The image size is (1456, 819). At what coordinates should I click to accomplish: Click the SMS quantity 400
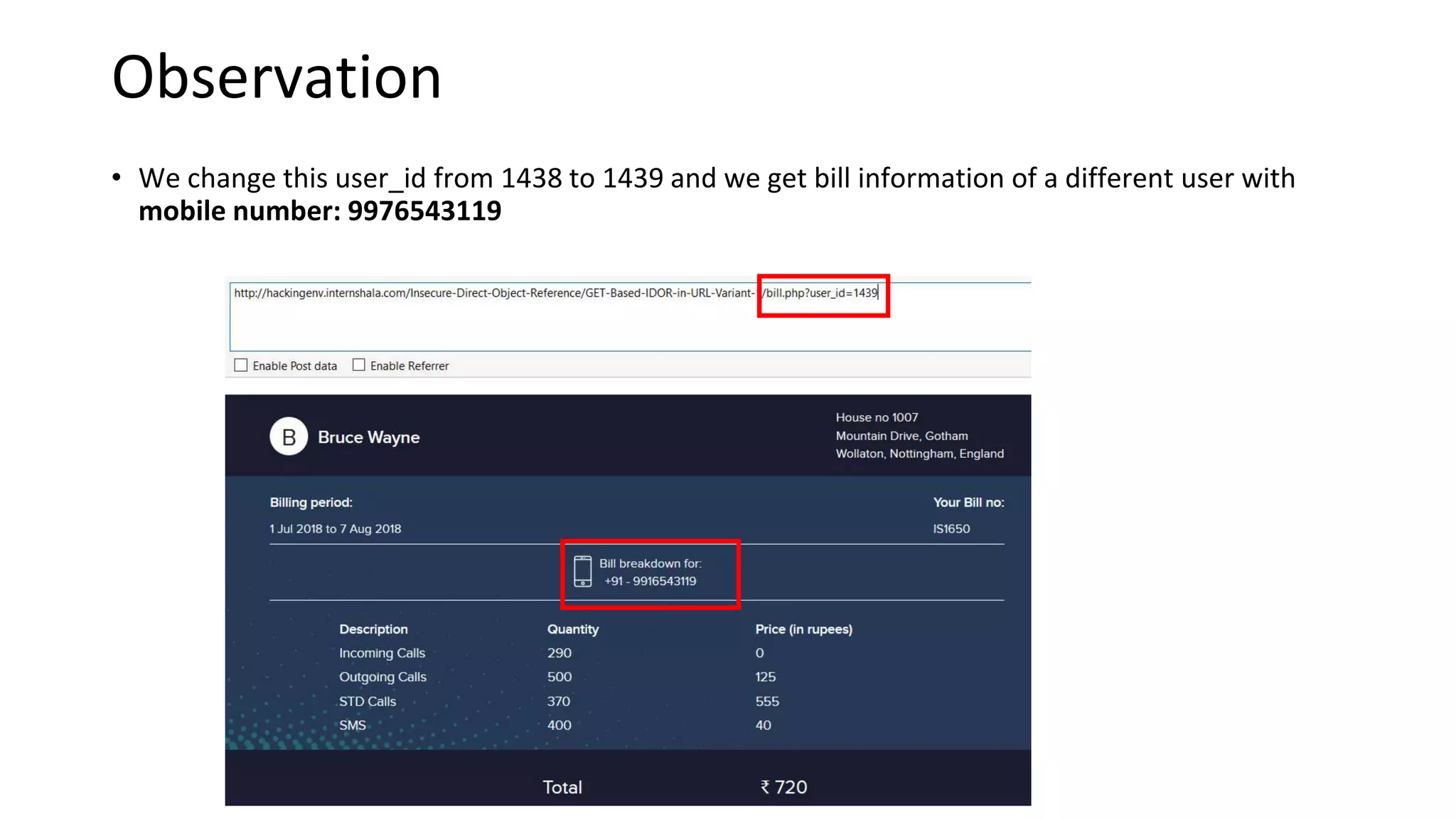pos(560,726)
